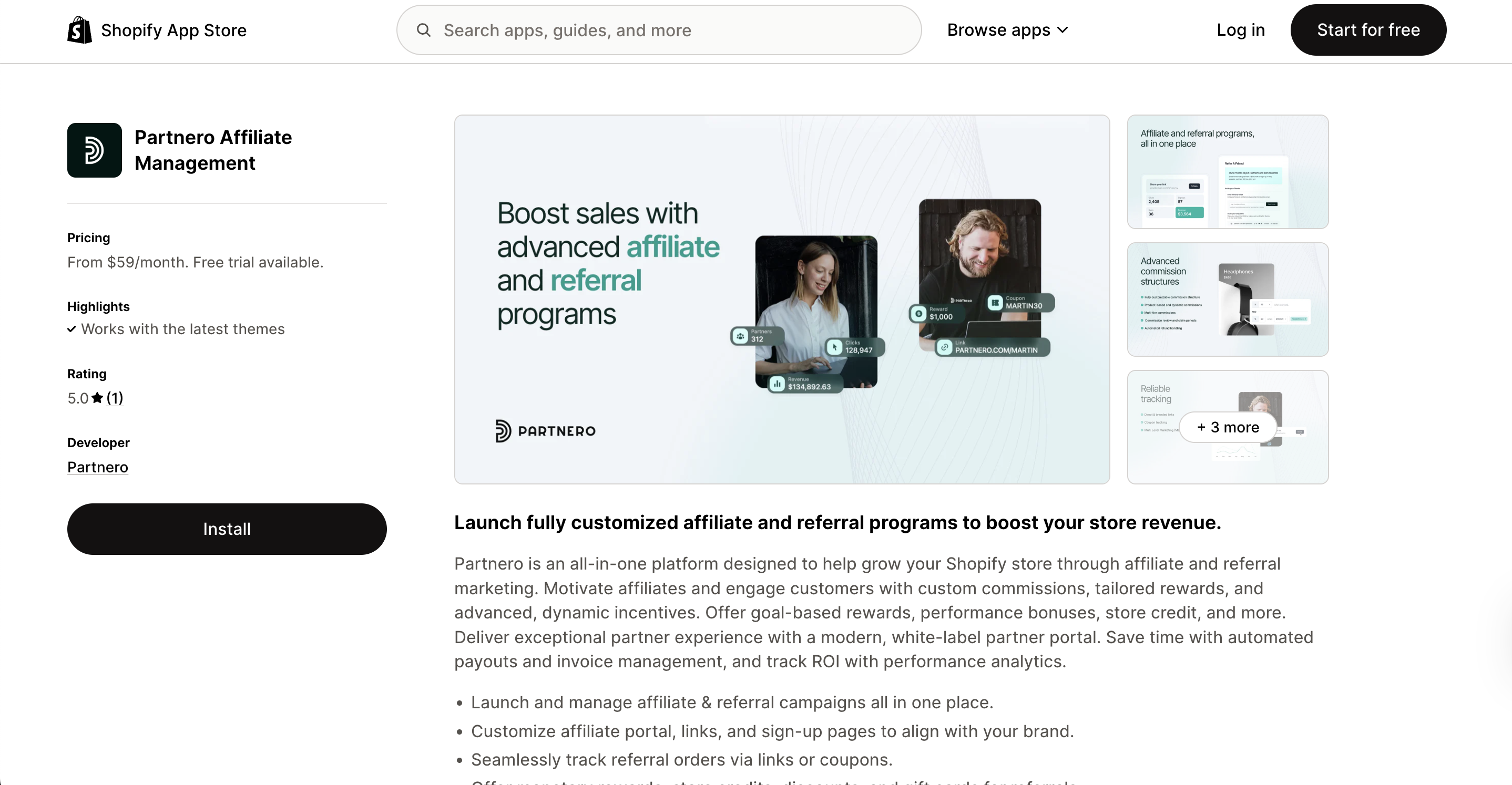Click the Launch and manage campaigns bullet
This screenshot has width=1512, height=785.
pos(732,703)
